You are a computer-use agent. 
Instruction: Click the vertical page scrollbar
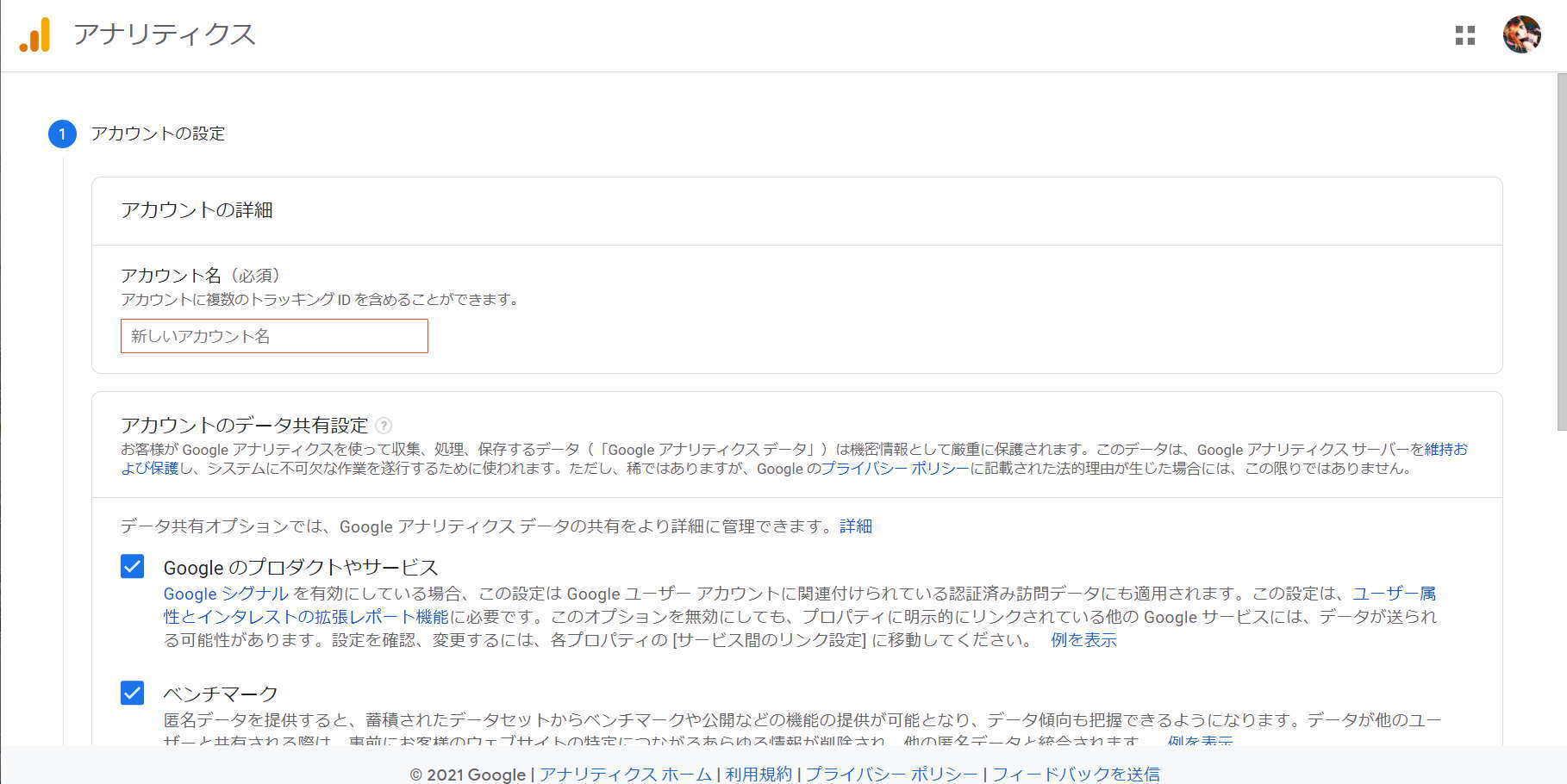(1561, 252)
